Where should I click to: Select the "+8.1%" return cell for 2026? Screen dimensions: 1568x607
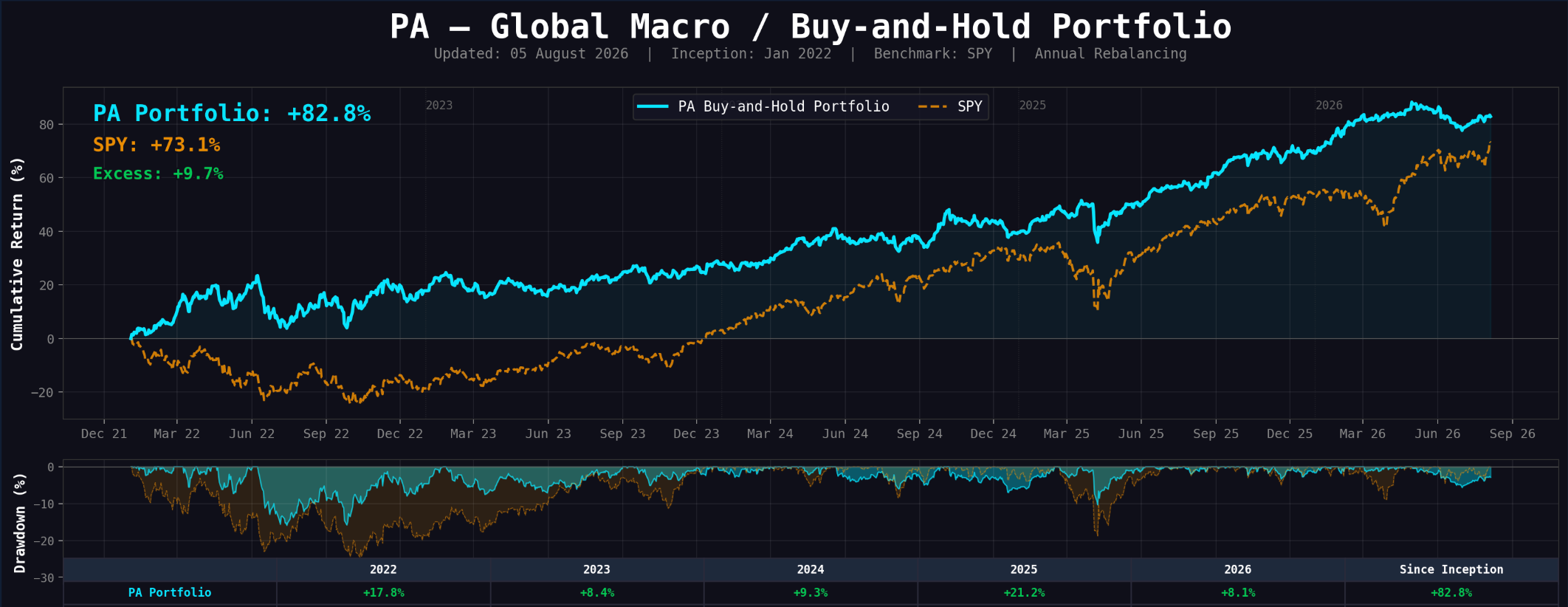coord(1238,592)
